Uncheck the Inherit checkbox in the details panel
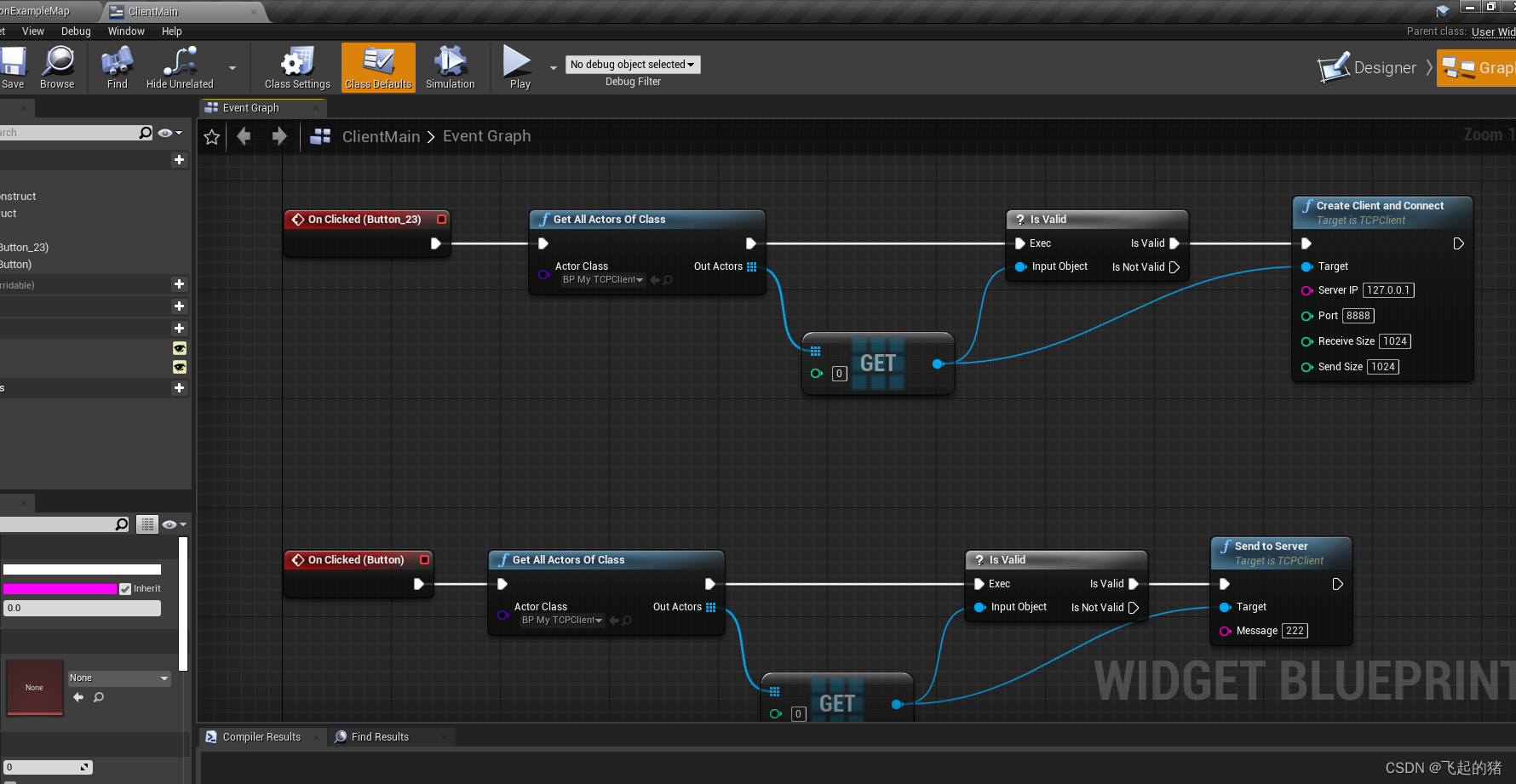1516x784 pixels. 126,588
